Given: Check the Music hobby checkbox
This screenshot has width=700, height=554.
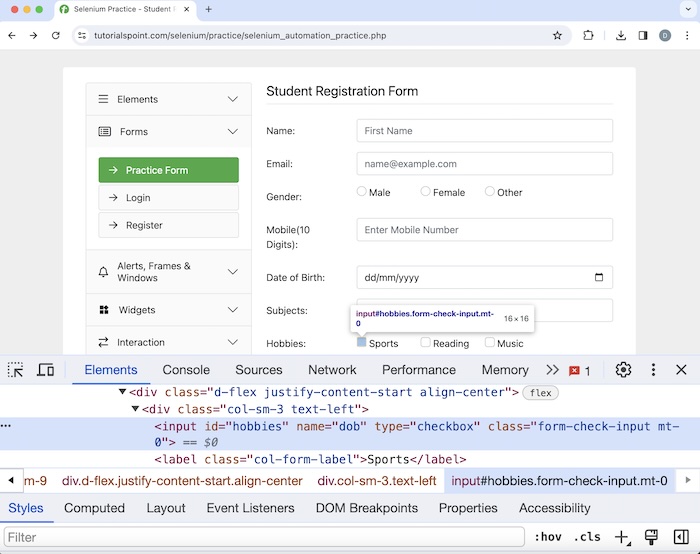Looking at the screenshot, I should point(489,342).
